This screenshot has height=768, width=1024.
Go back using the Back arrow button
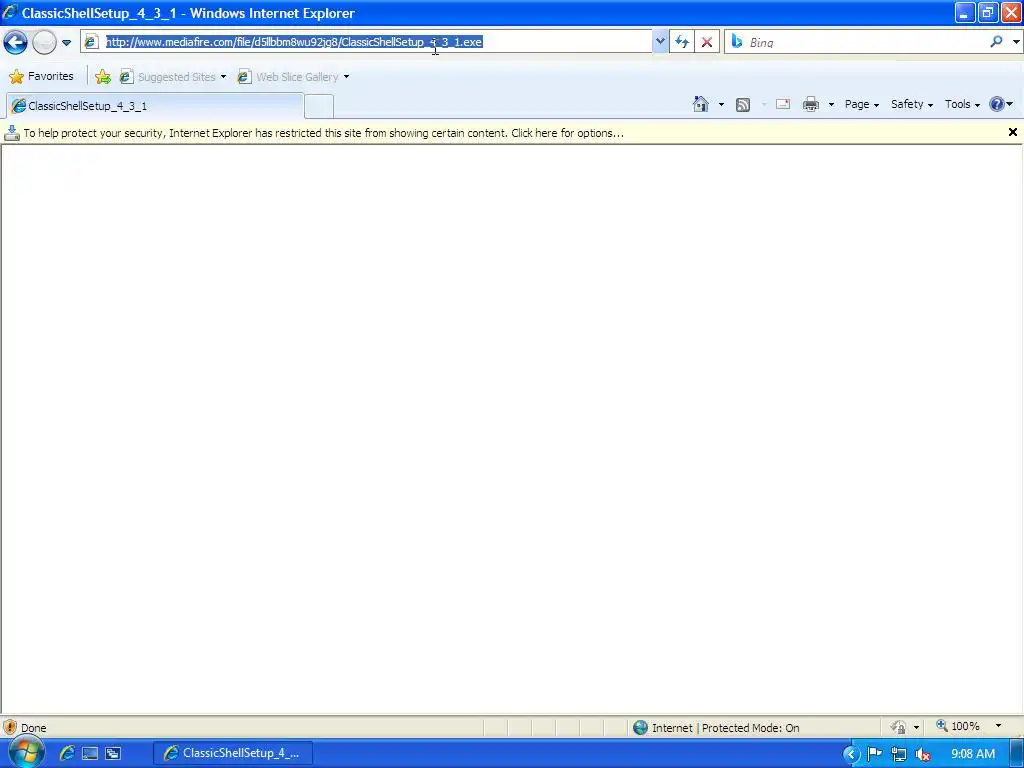click(16, 42)
